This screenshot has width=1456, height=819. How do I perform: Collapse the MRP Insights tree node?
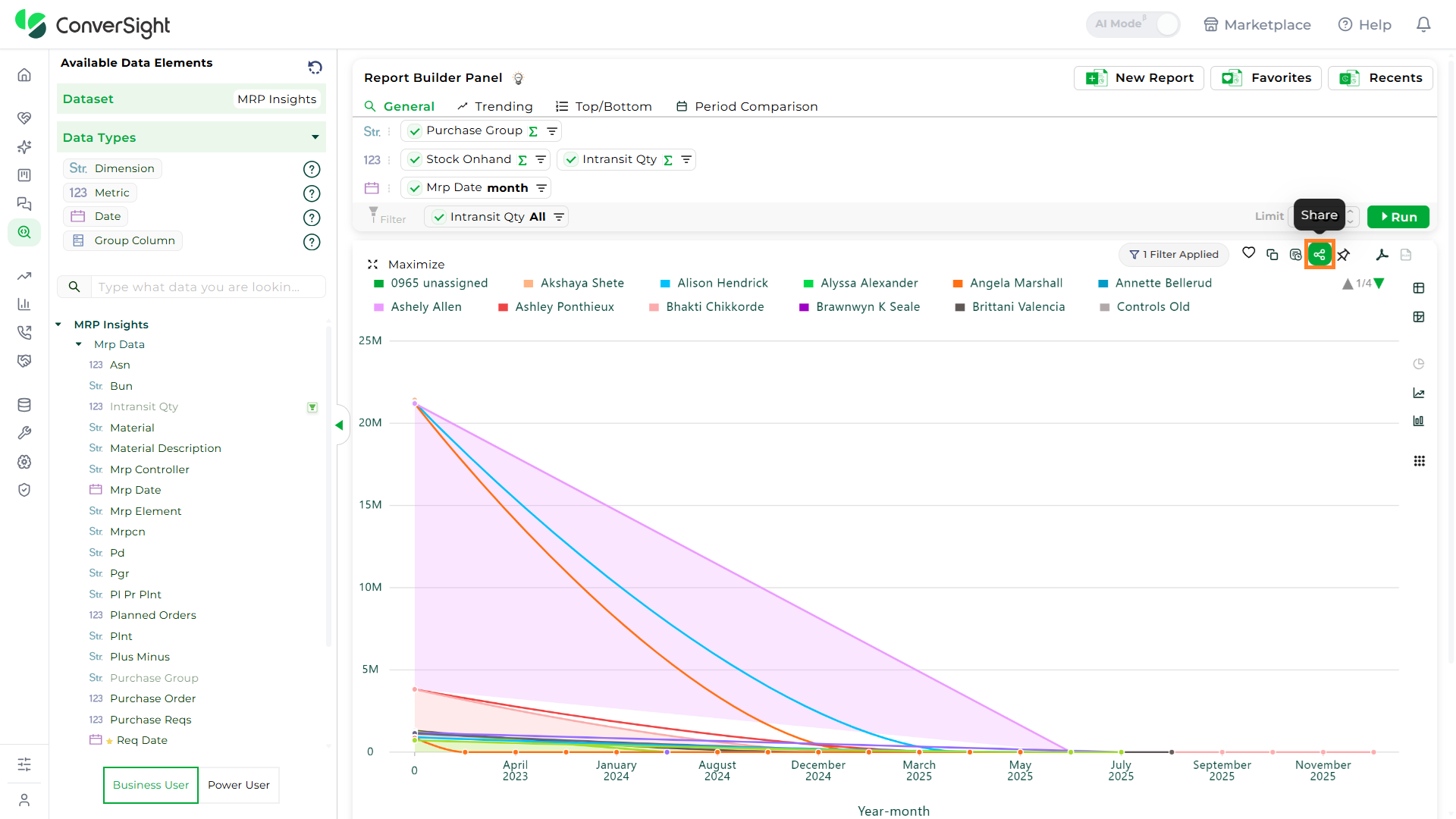[58, 325]
